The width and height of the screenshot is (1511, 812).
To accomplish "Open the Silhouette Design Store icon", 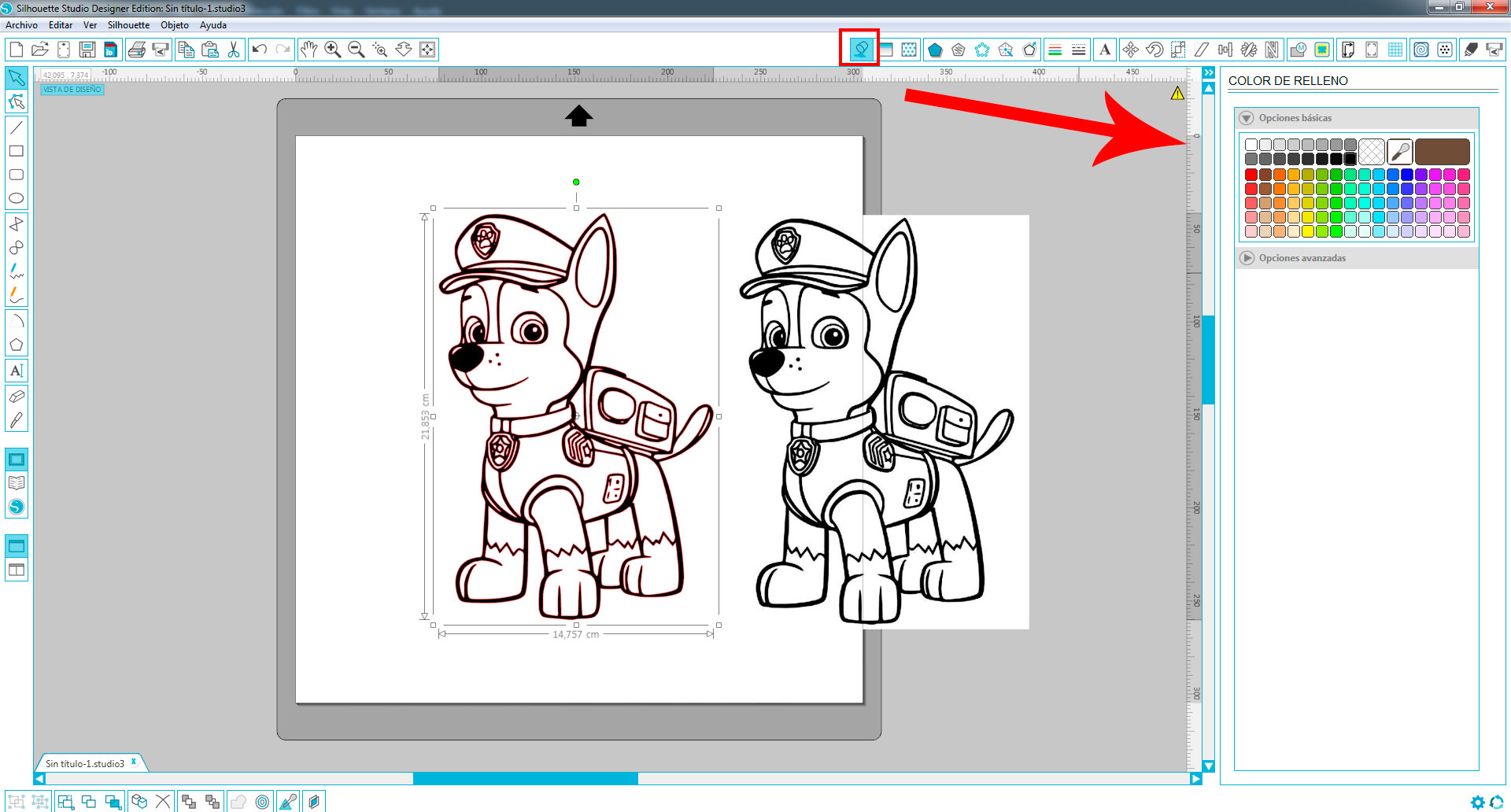I will click(17, 507).
